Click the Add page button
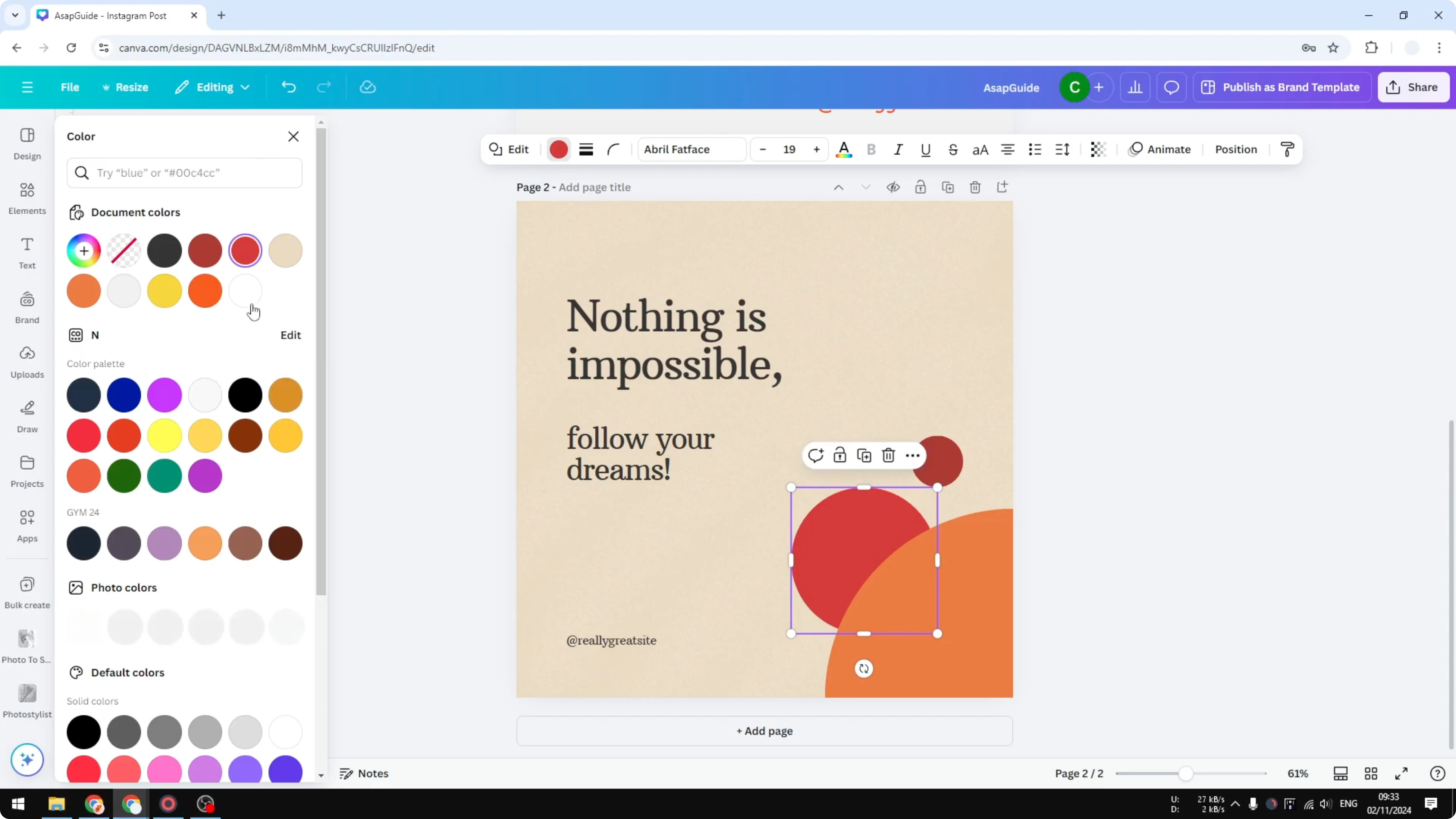Screen dimensions: 1456x819 point(764,731)
